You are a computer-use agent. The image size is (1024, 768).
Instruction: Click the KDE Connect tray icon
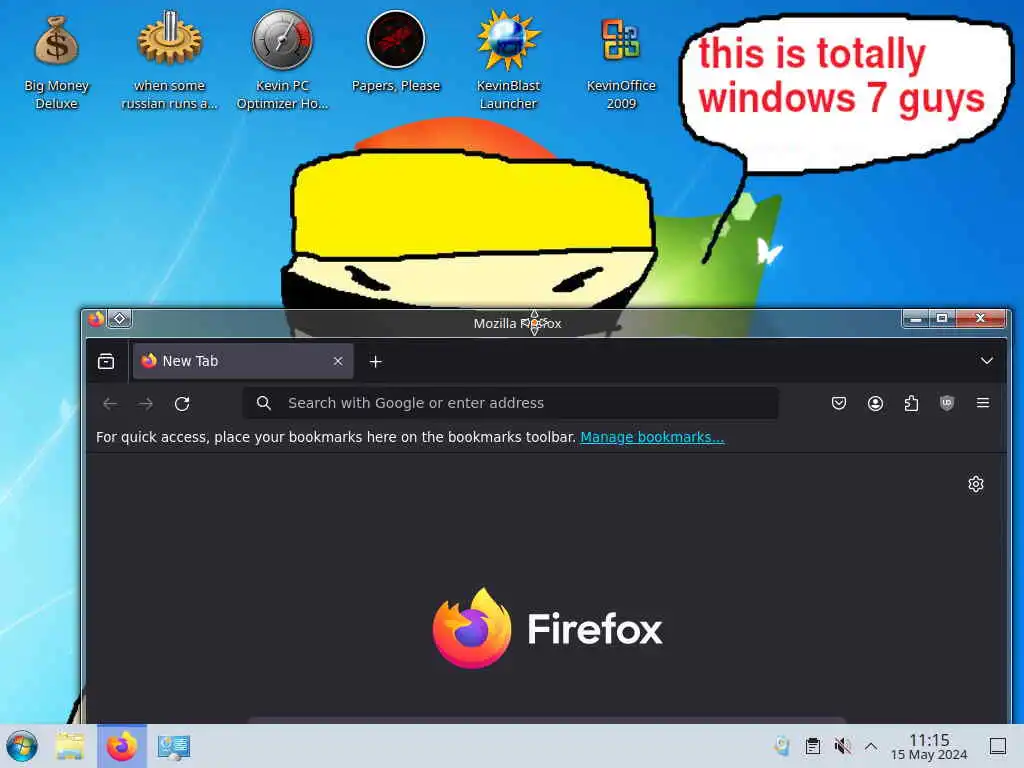click(x=782, y=745)
